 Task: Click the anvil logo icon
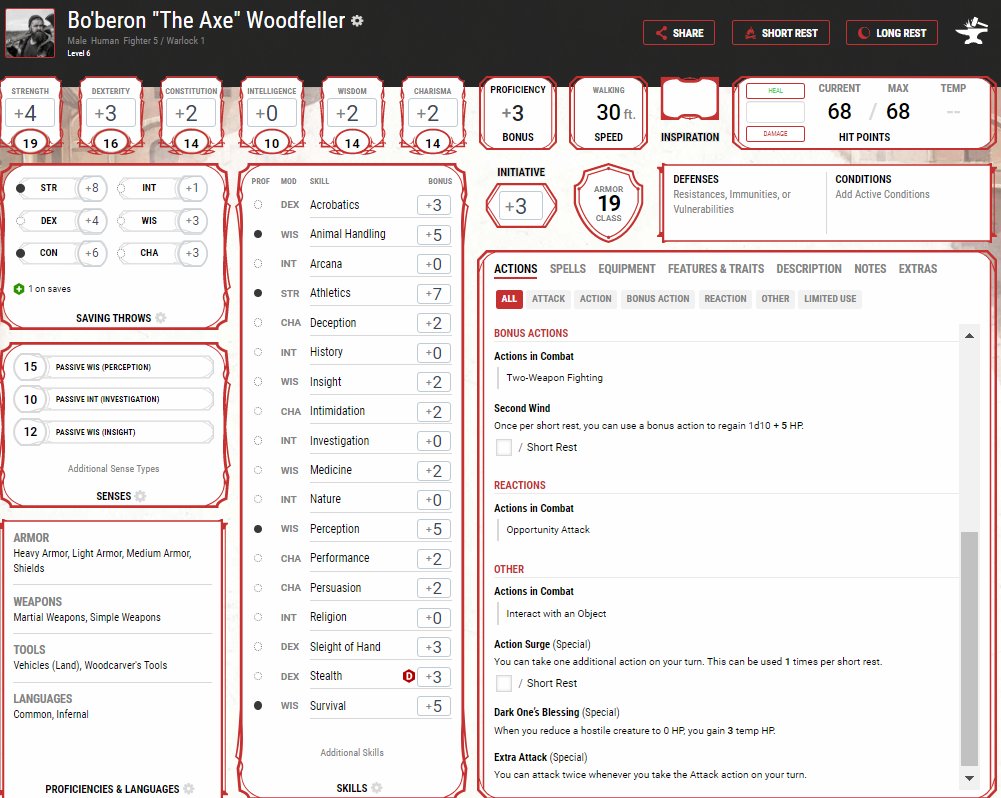pyautogui.click(x=972, y=32)
